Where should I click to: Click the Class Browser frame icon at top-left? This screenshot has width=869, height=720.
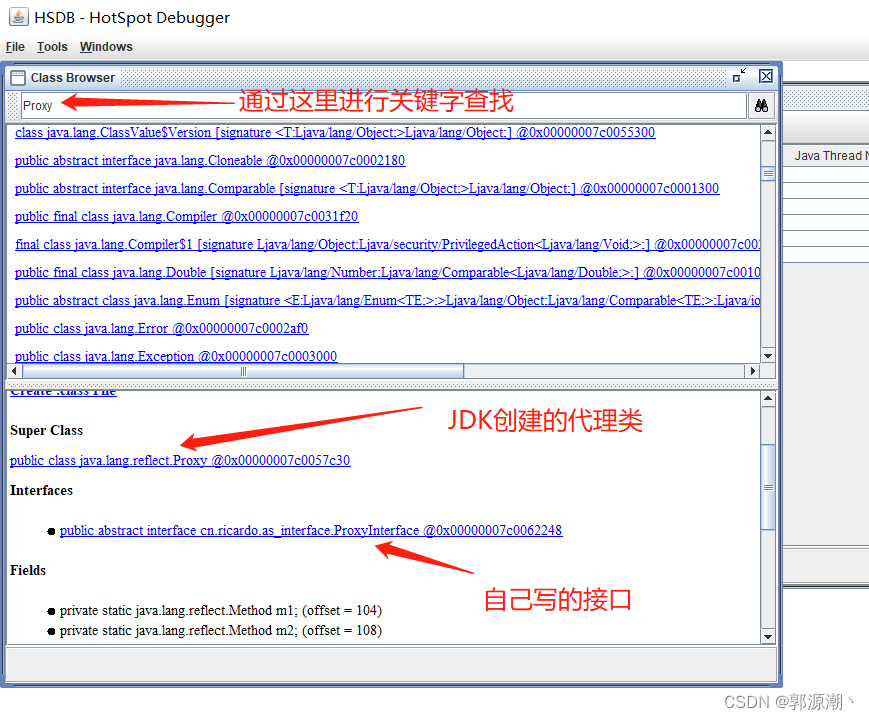coord(17,77)
